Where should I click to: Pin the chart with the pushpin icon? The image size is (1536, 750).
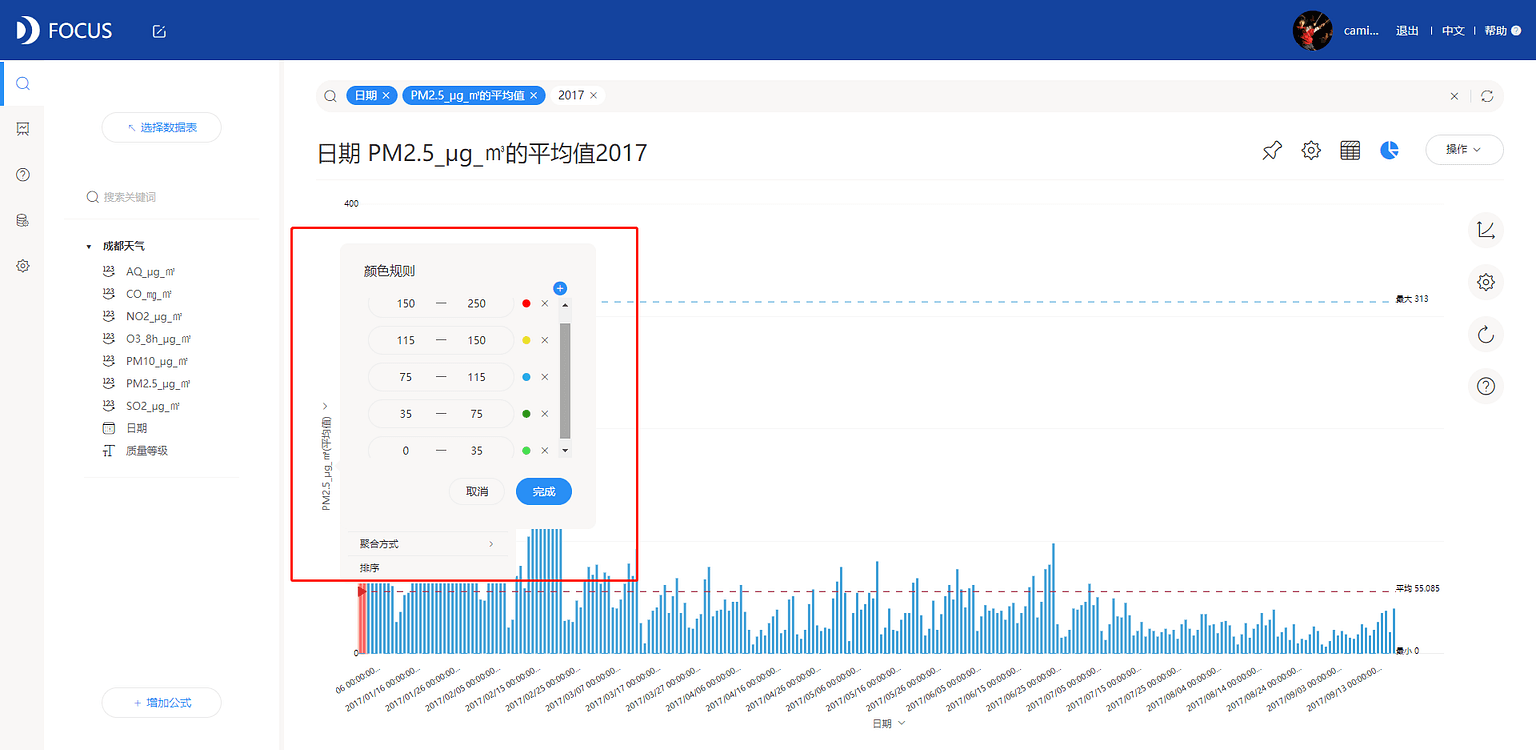[x=1271, y=151]
